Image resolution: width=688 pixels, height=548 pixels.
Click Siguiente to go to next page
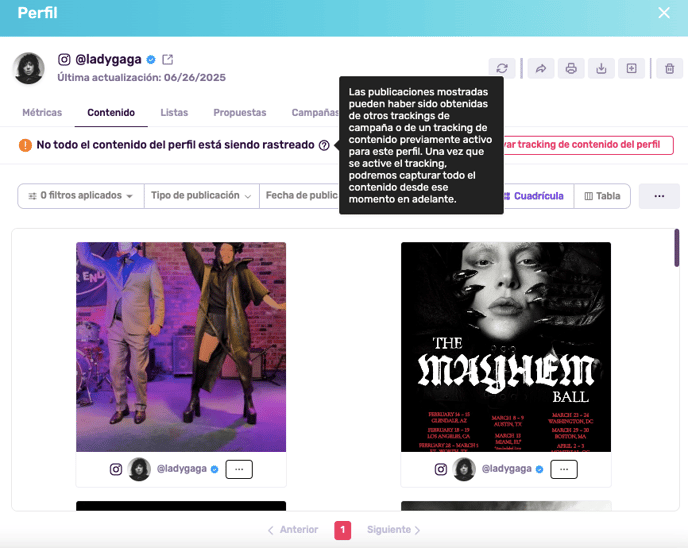coord(393,530)
